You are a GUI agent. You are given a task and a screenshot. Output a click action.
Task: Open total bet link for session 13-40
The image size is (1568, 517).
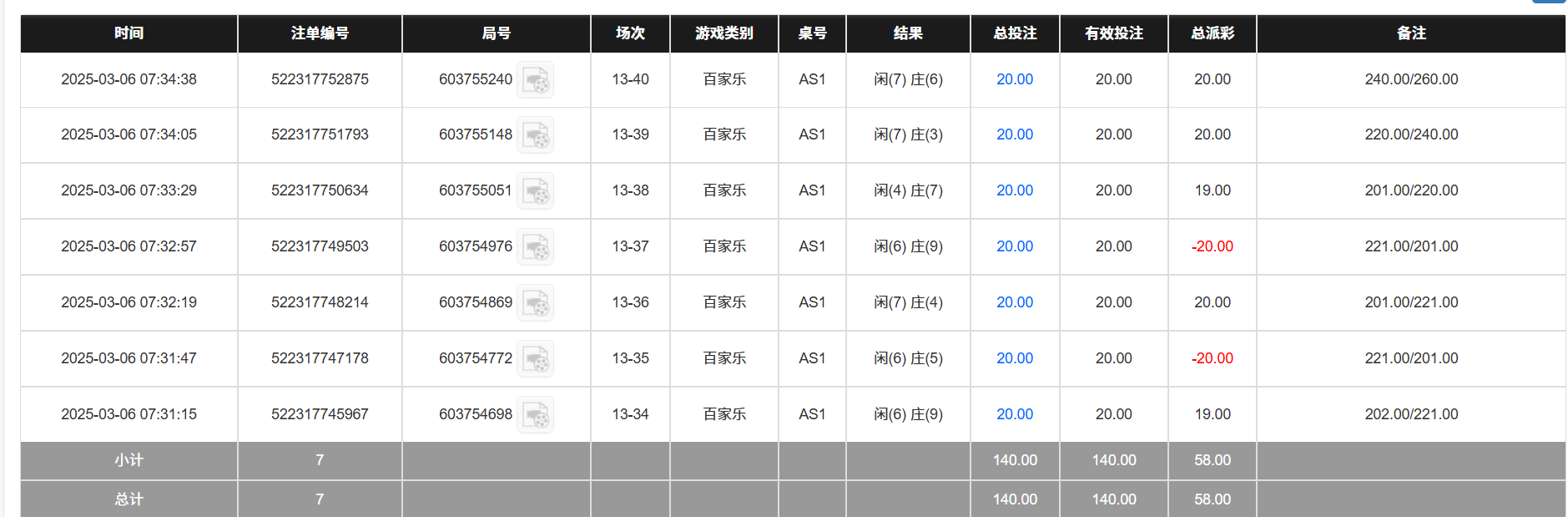[1014, 79]
